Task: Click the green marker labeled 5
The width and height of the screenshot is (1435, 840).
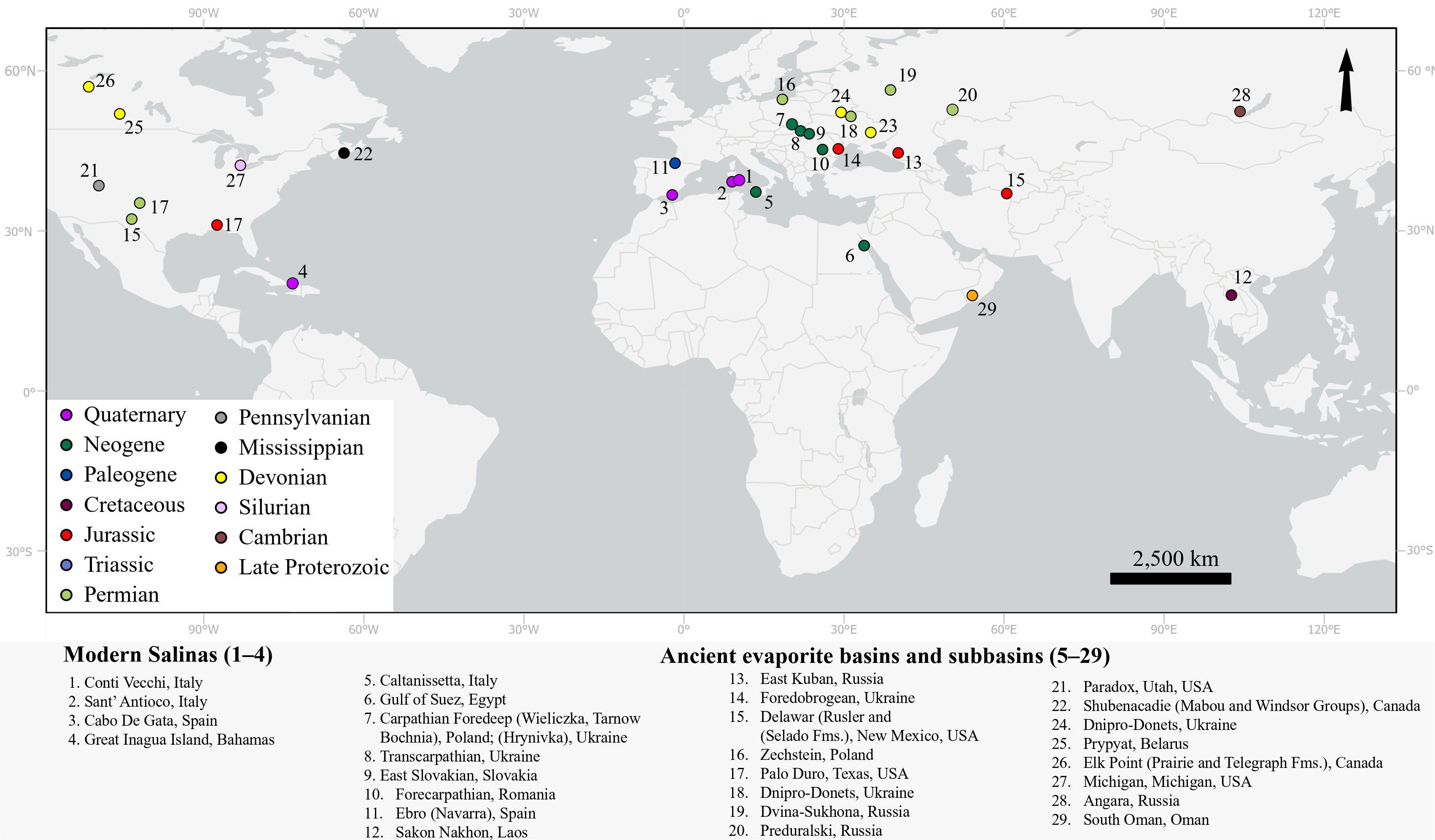Action: pos(756,192)
